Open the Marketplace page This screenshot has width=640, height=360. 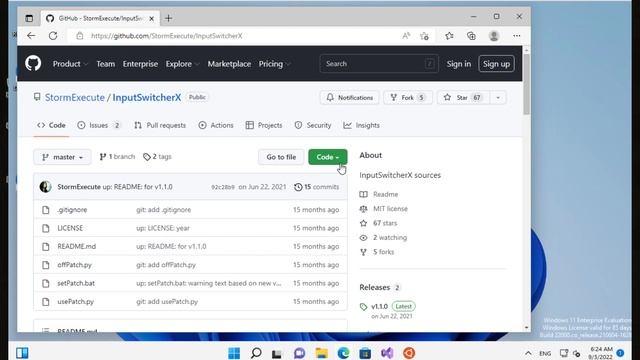[x=229, y=64]
